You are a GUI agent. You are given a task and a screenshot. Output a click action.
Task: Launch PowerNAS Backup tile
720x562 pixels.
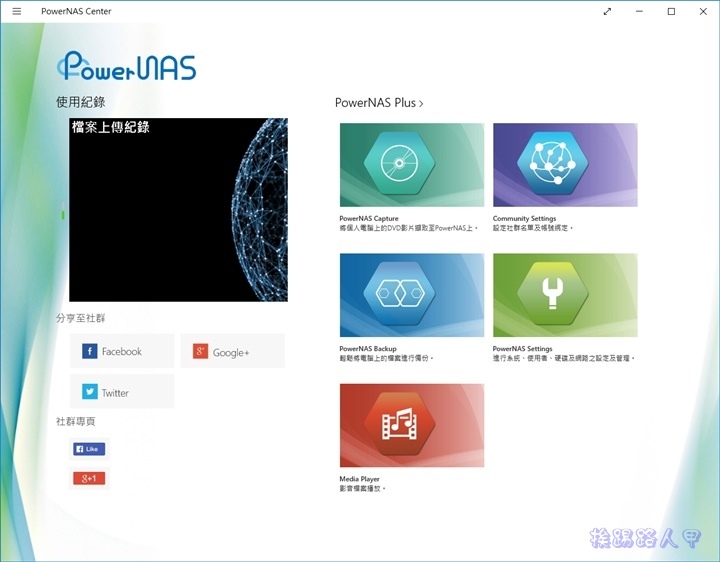click(x=412, y=295)
